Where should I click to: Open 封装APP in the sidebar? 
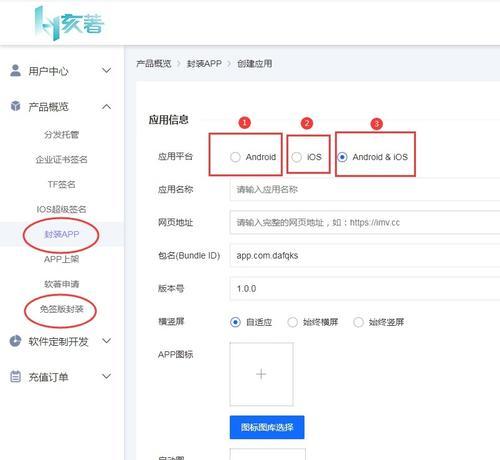click(x=62, y=234)
